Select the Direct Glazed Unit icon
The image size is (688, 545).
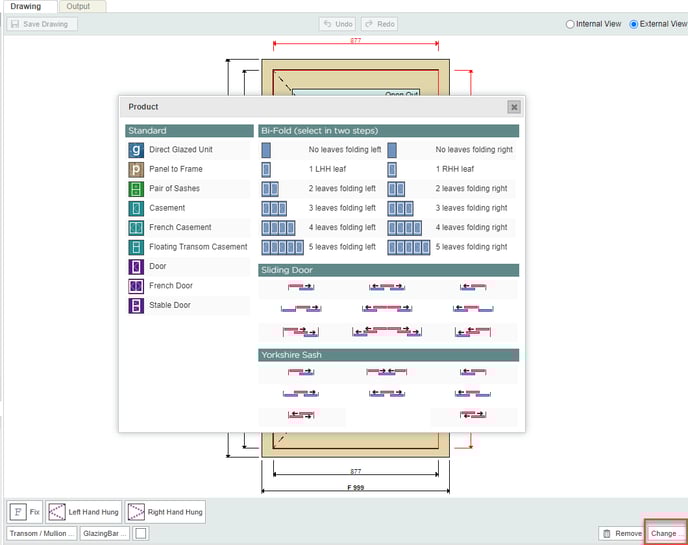136,150
